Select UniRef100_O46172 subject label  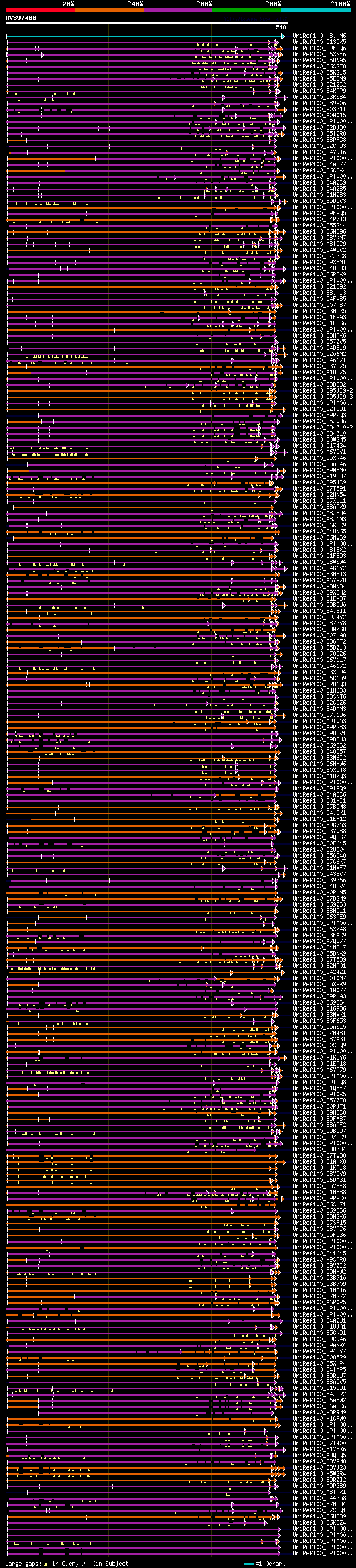pyautogui.click(x=319, y=666)
